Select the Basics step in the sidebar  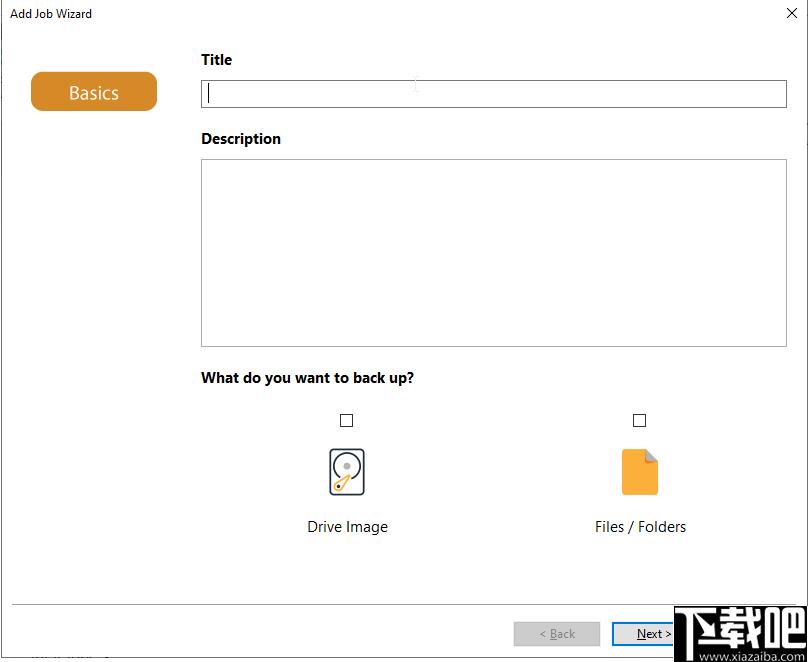94,91
